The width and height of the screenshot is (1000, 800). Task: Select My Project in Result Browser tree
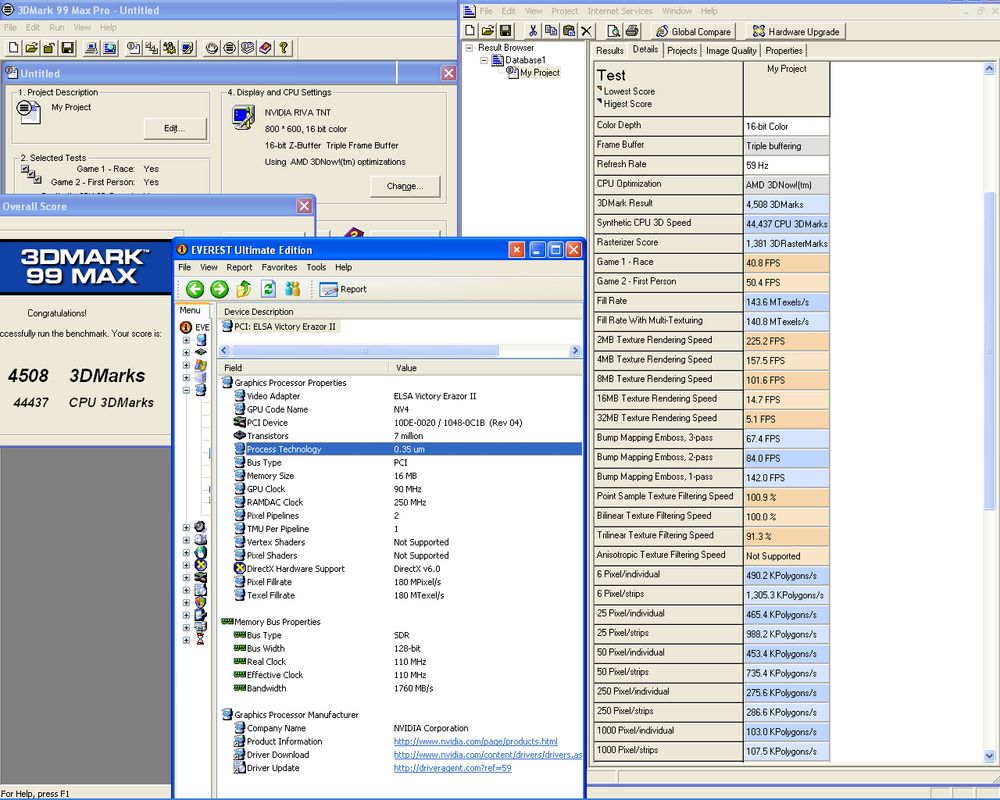(x=540, y=73)
